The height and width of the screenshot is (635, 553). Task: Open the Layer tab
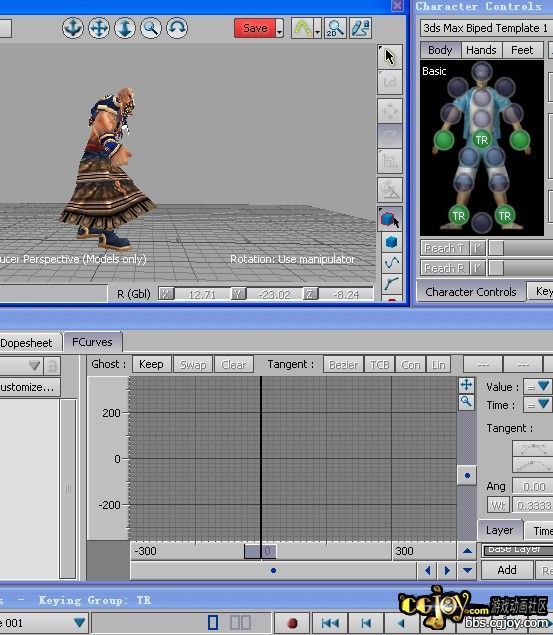pos(500,530)
